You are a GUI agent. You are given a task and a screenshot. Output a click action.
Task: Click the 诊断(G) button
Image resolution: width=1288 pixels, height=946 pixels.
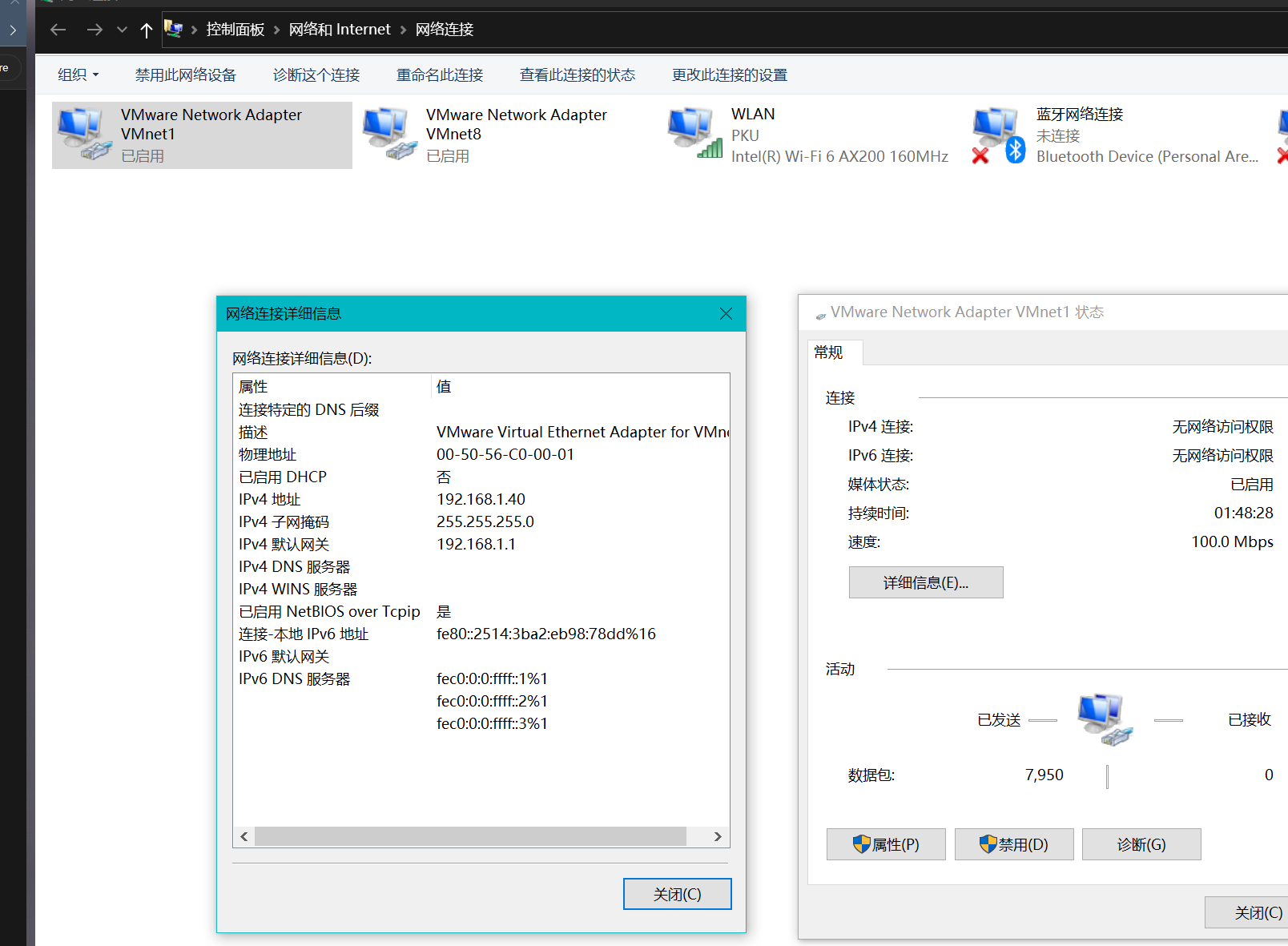coord(1141,844)
